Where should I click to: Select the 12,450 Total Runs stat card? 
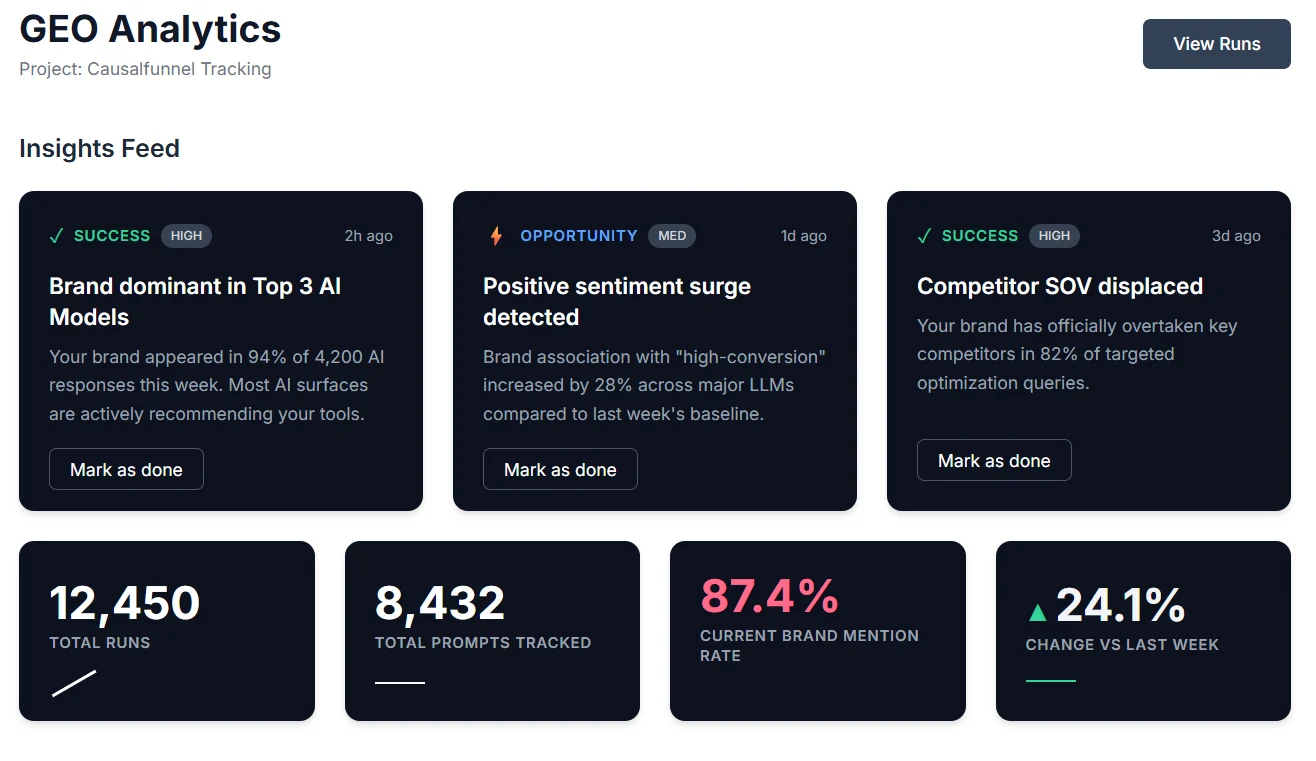(x=167, y=631)
